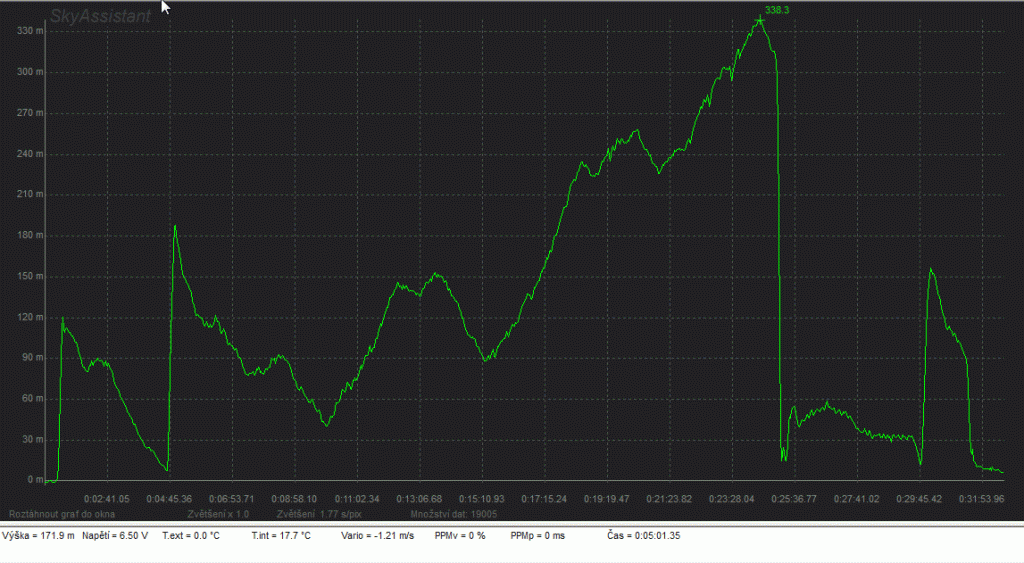Click the PPMp = 0 ms status field
The image size is (1024, 563).
(x=537, y=536)
